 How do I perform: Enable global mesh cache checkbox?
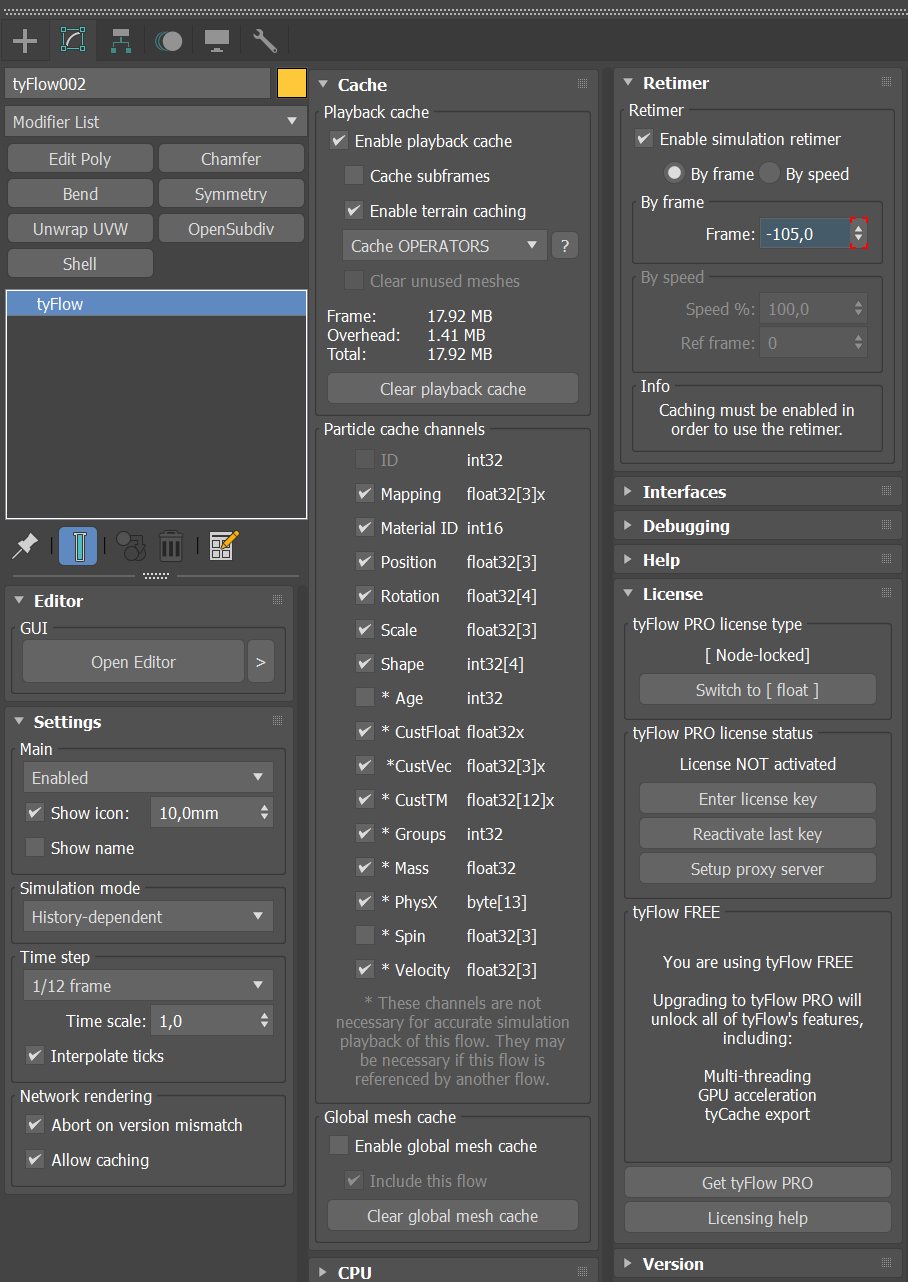[339, 1146]
